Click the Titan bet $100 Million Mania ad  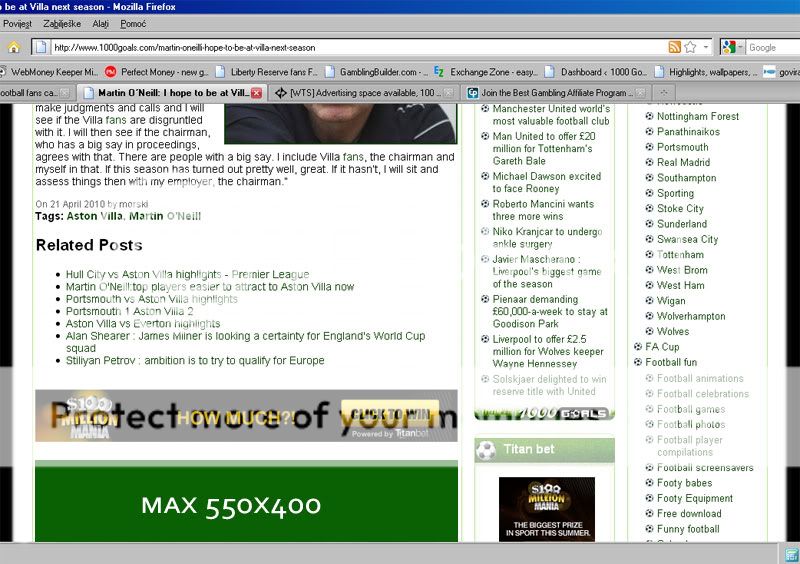tap(547, 509)
